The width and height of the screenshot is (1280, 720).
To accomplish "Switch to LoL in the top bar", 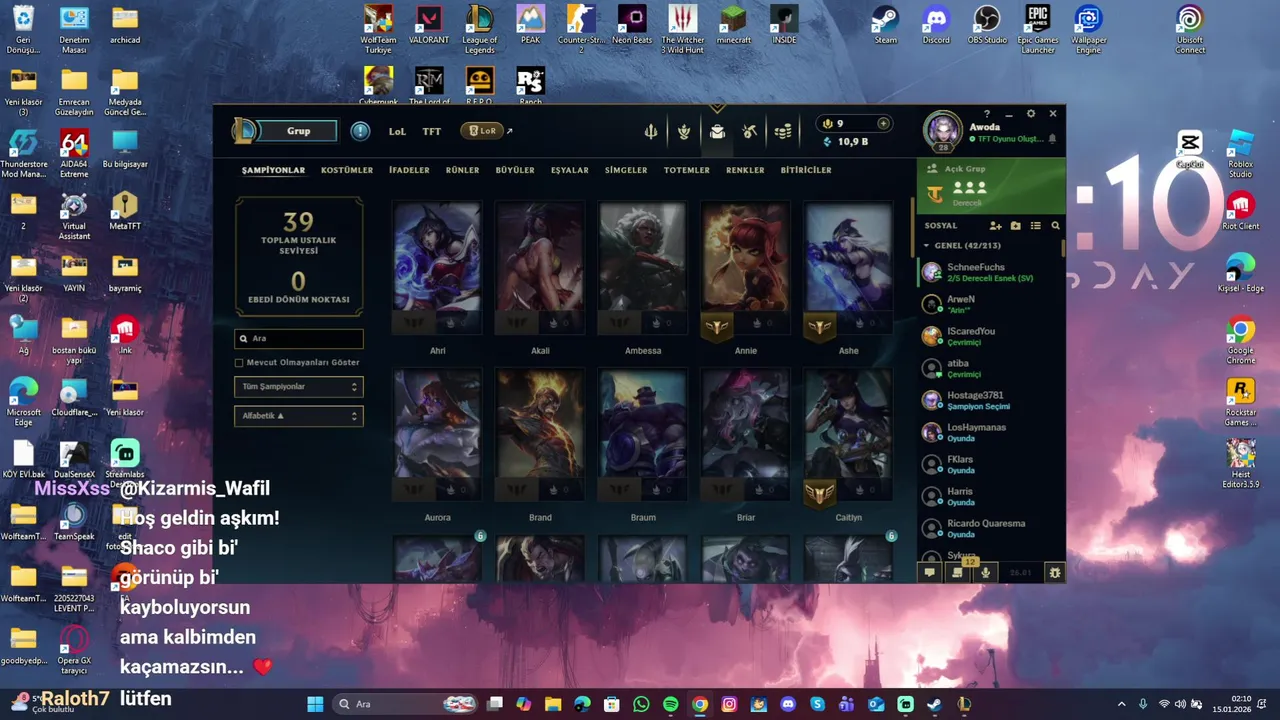I will coord(397,131).
